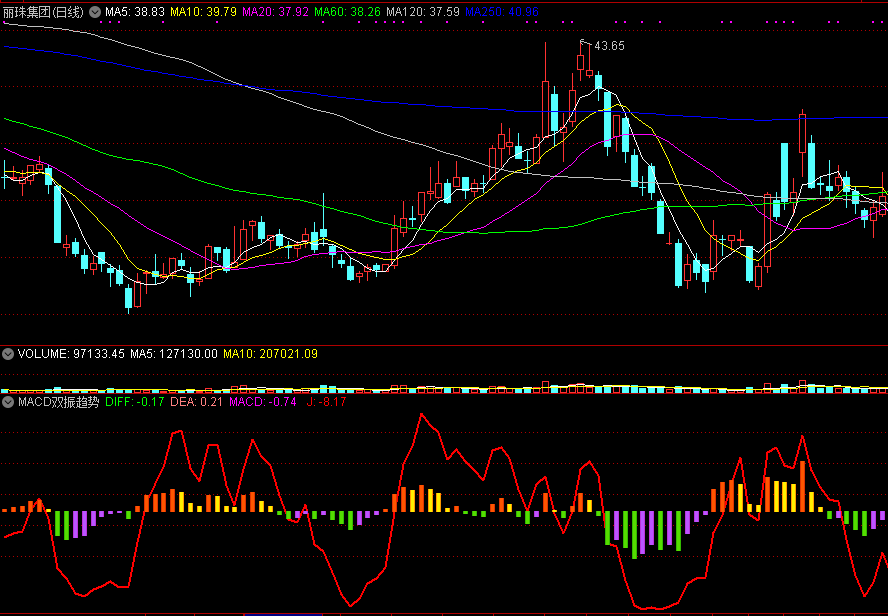This screenshot has width=888, height=616.
Task: Click the DEA: 0.21 value
Action: tap(197, 403)
